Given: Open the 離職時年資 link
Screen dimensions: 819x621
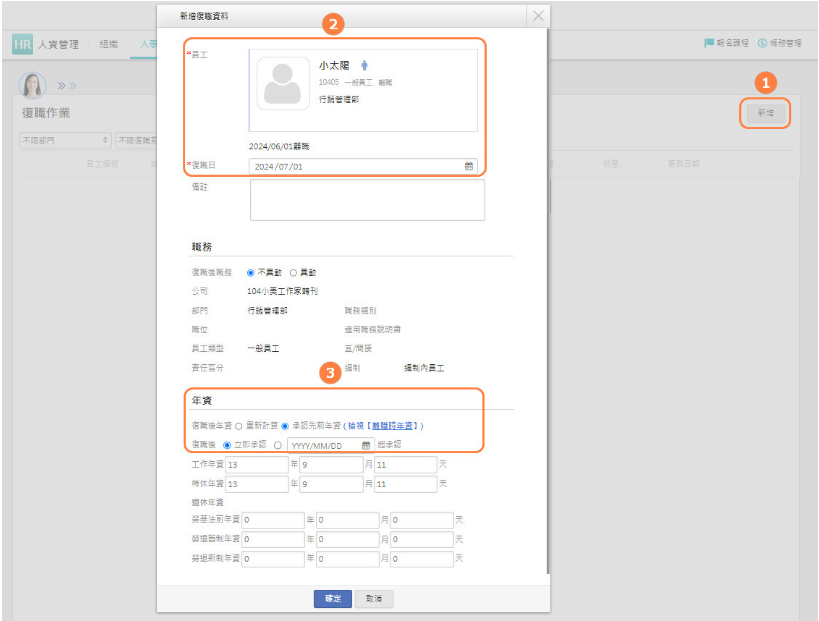Looking at the screenshot, I should [397, 425].
